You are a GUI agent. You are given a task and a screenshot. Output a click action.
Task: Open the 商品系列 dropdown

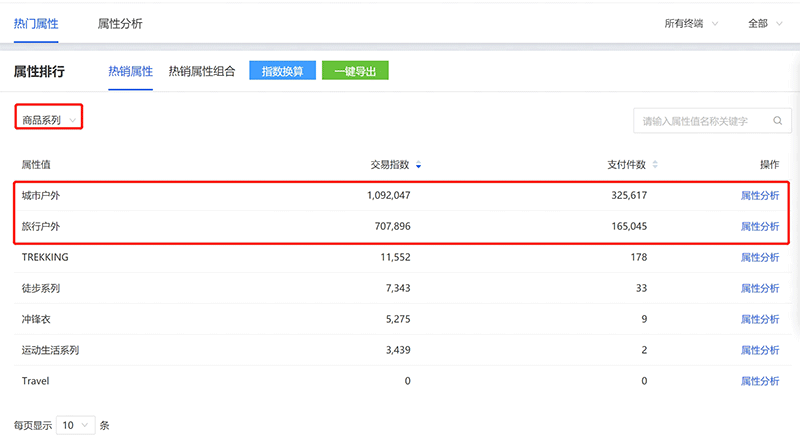[48, 120]
